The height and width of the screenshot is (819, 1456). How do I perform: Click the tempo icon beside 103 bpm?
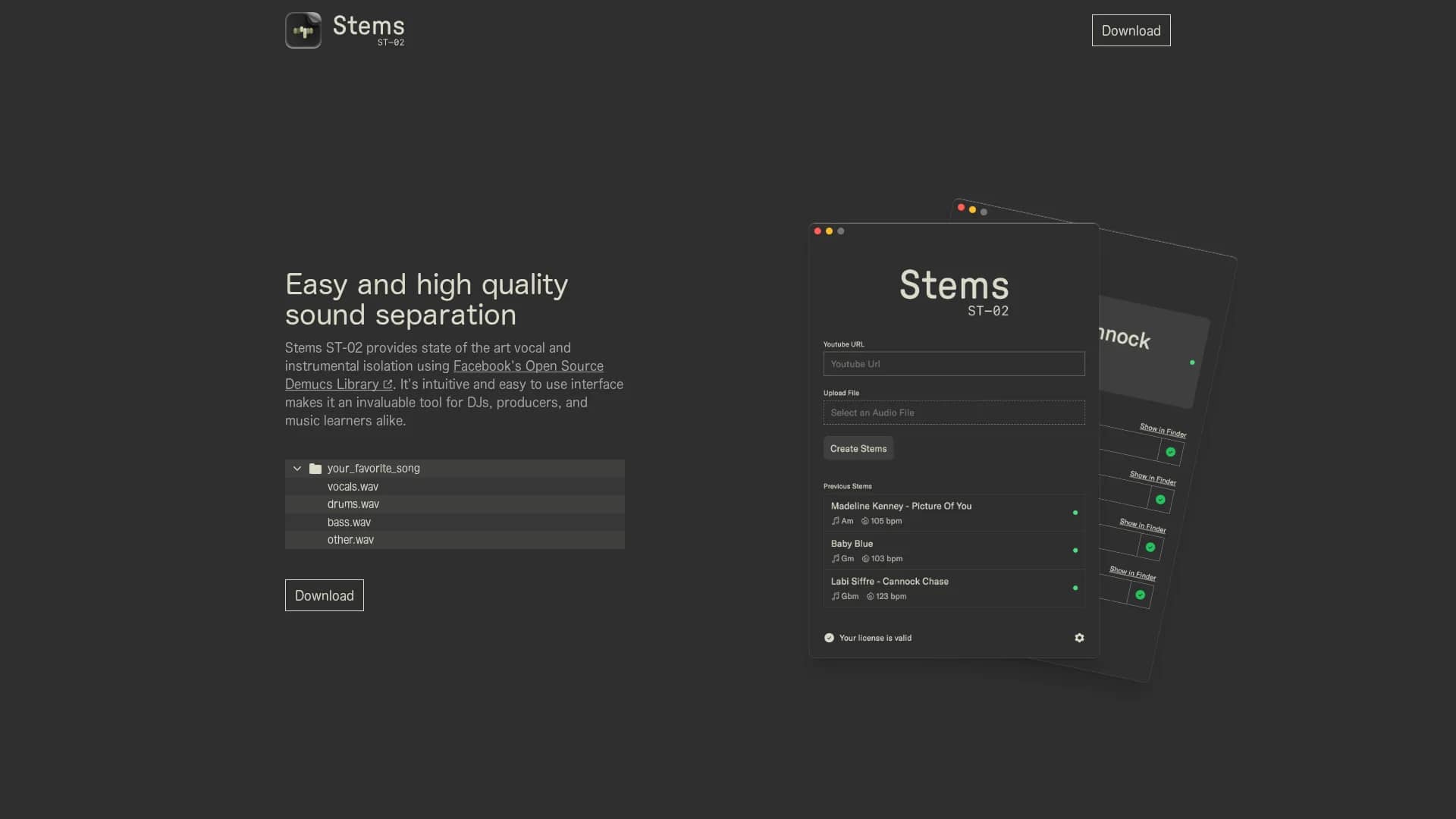(865, 559)
